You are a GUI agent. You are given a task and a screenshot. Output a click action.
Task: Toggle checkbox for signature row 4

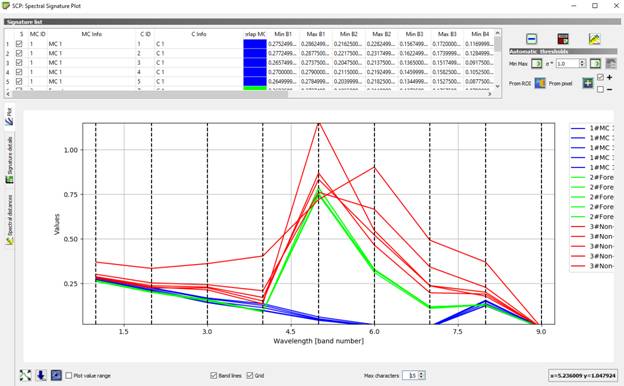(19, 72)
